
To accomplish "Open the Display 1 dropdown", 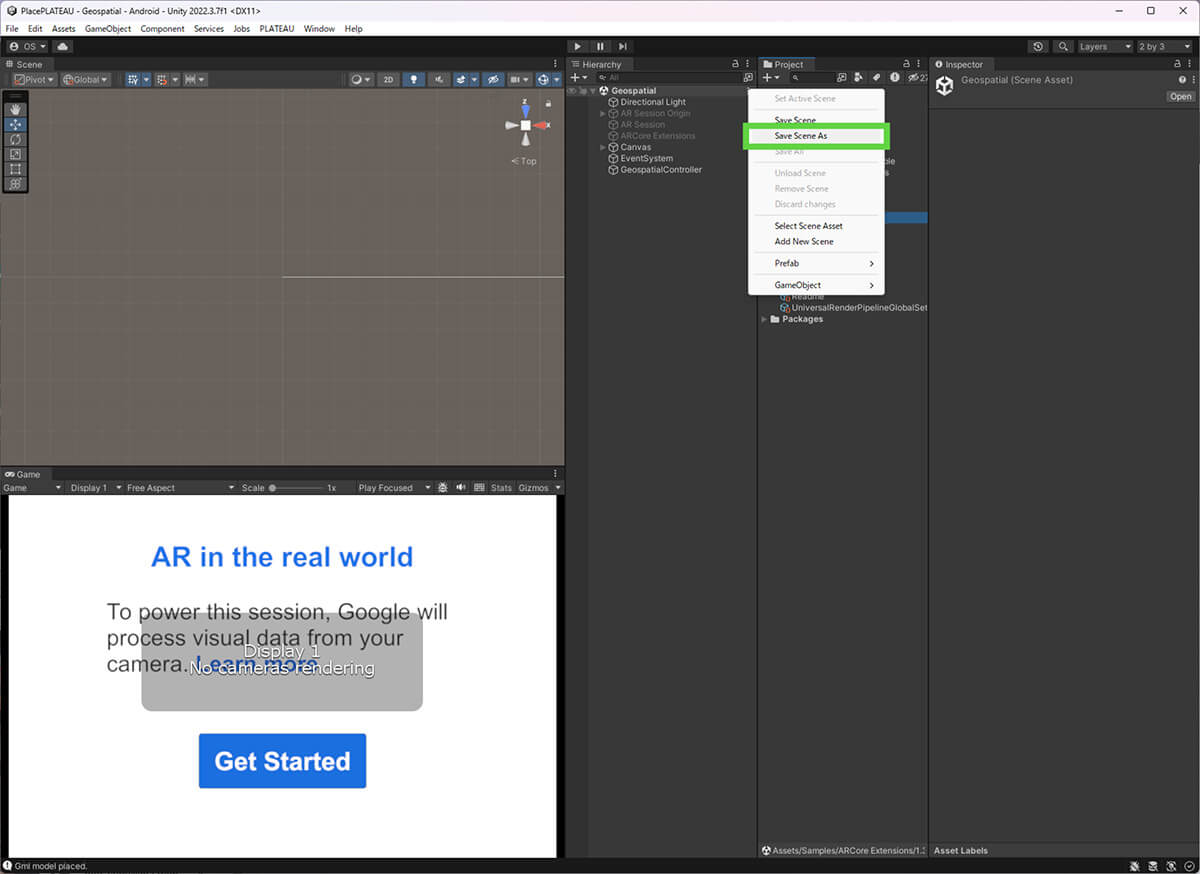I will [95, 487].
